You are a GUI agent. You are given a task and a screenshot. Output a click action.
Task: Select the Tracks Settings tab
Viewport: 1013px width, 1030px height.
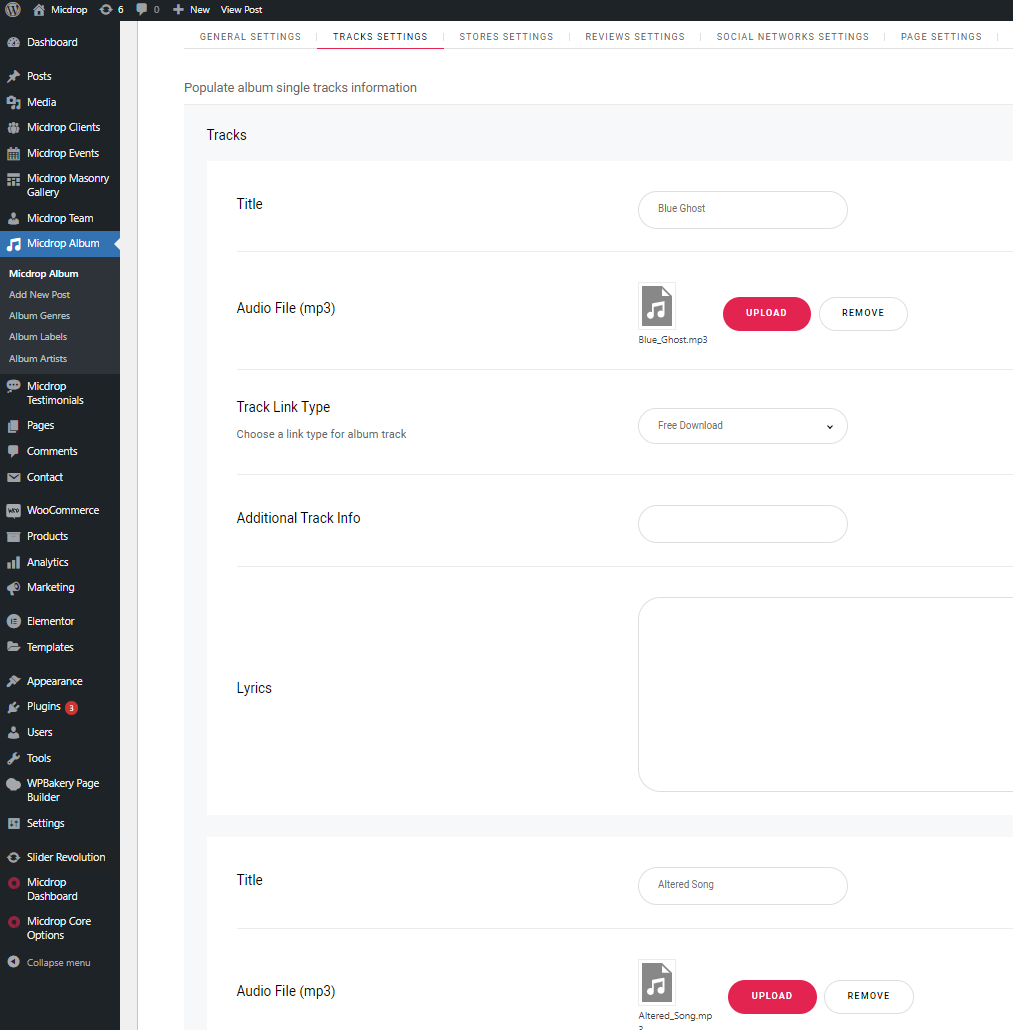pos(380,37)
